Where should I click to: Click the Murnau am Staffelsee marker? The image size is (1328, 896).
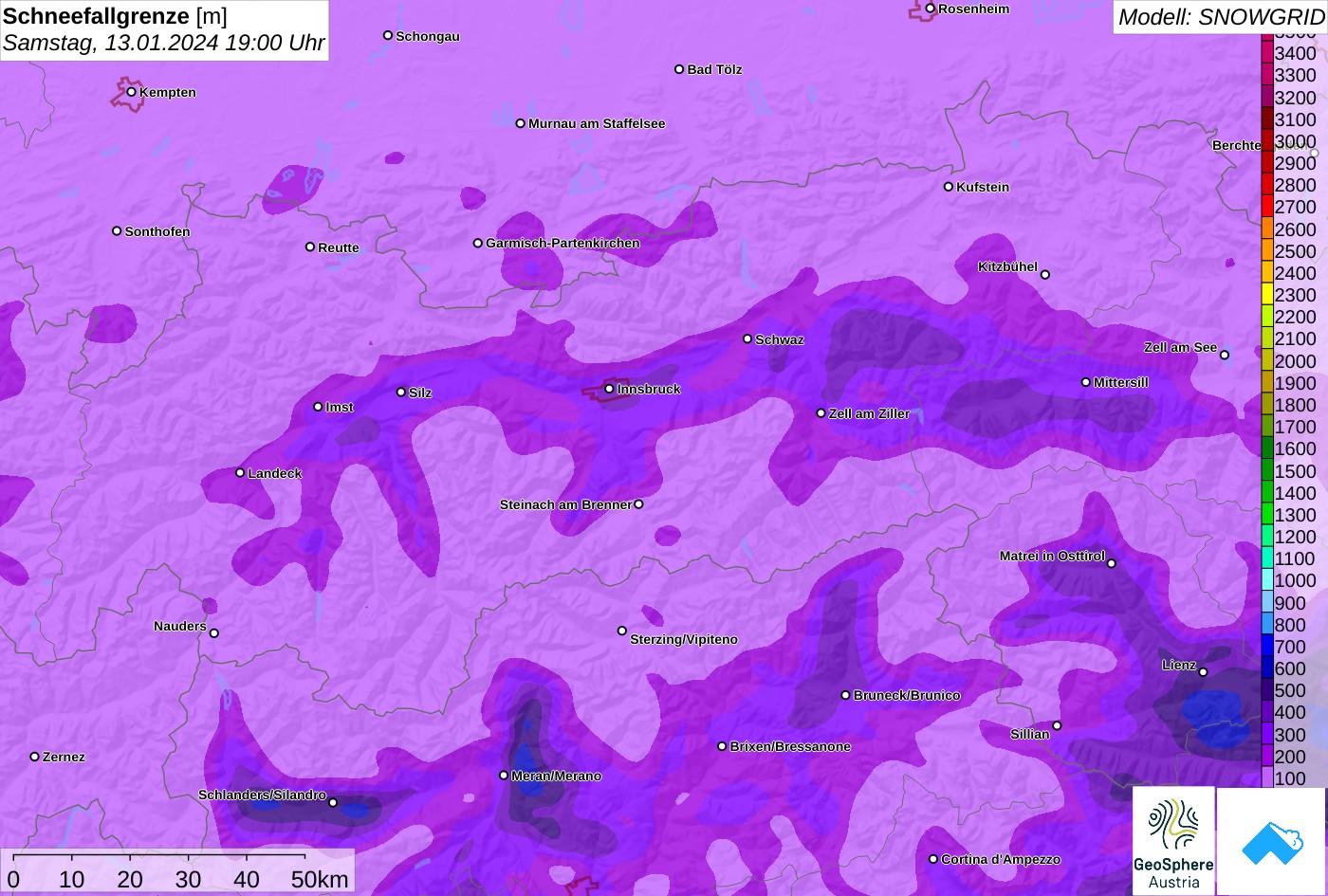(x=521, y=123)
